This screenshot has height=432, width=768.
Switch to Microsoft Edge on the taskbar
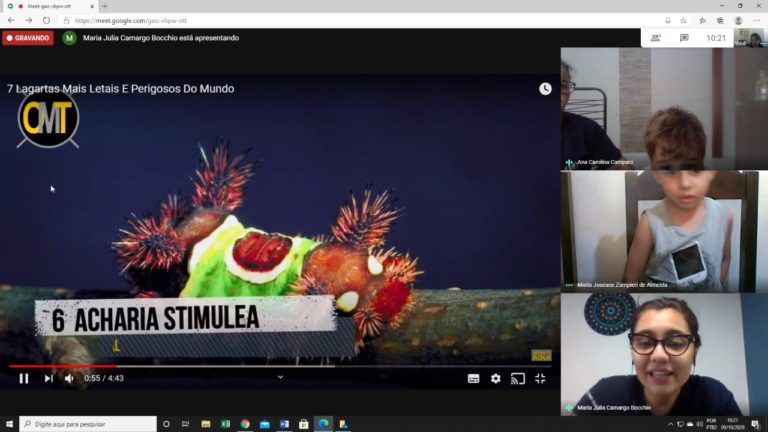click(x=323, y=424)
